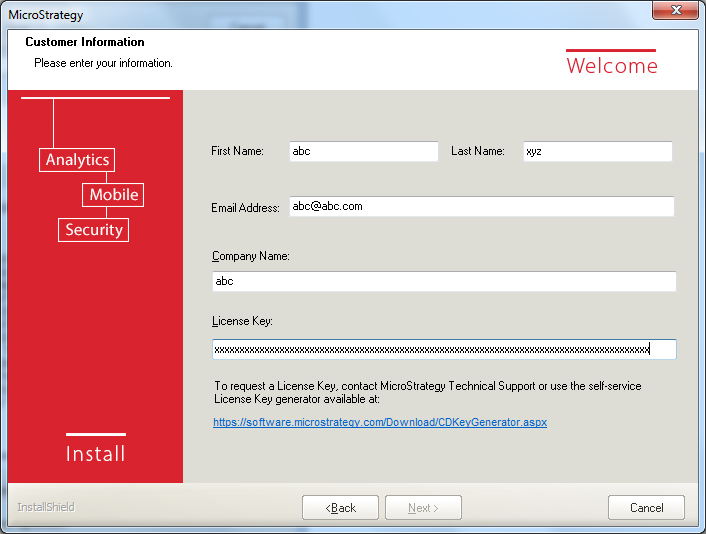Place cursor in the License Key field
This screenshot has width=706, height=534.
443,349
